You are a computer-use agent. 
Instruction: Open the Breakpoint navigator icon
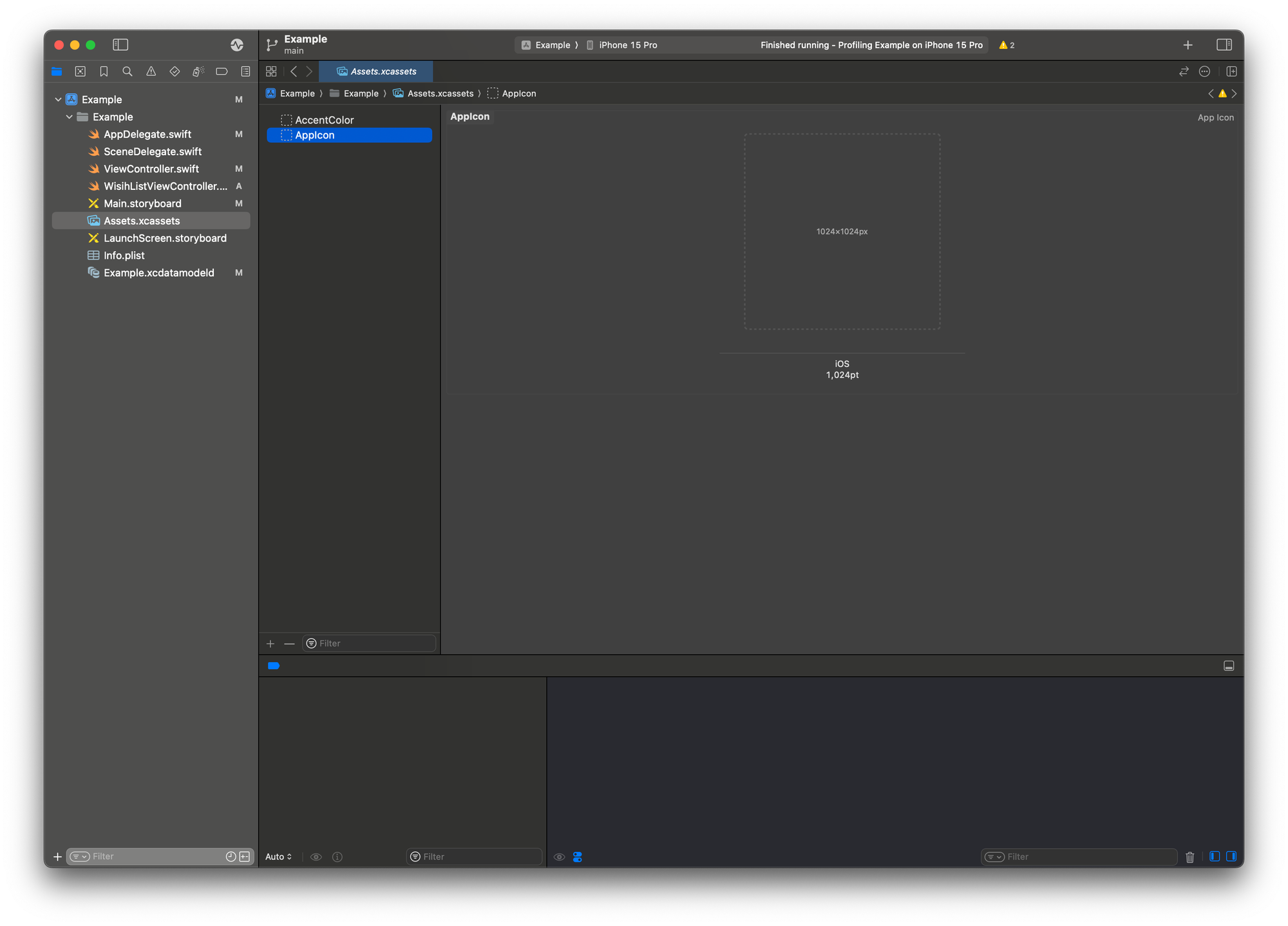coord(222,71)
